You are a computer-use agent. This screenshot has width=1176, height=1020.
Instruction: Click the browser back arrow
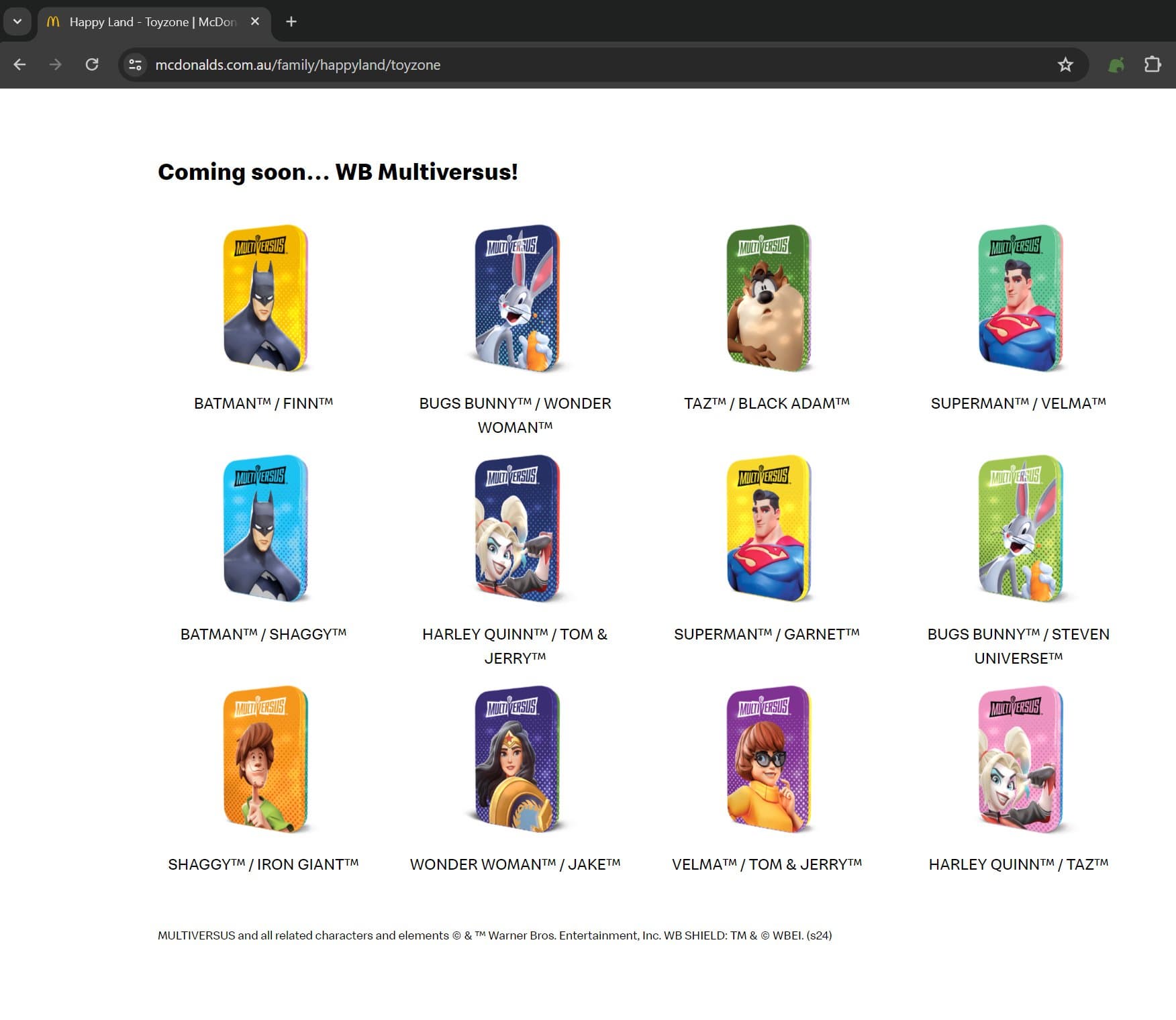20,64
